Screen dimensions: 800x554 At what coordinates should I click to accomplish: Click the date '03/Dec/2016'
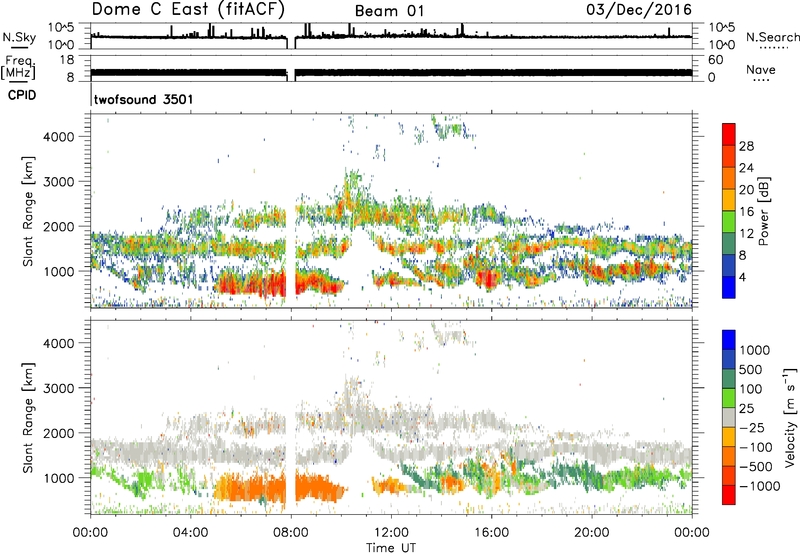pos(639,10)
